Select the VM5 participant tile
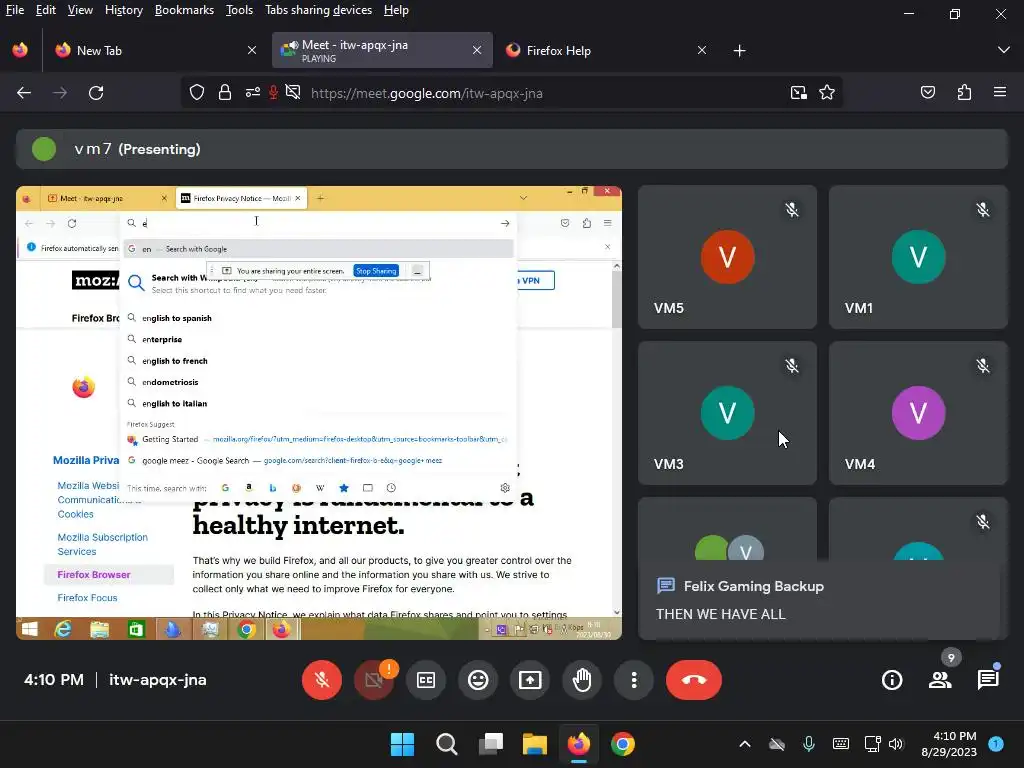Image resolution: width=1024 pixels, height=768 pixels. pos(727,257)
